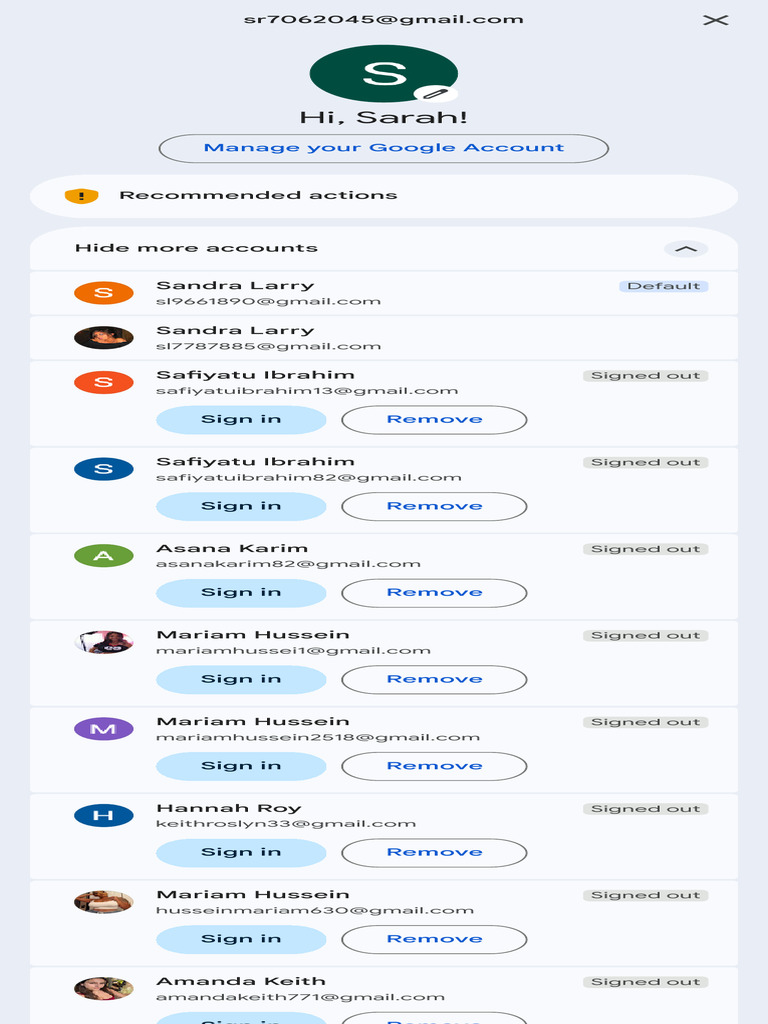Click the yellow shield warning icon

[81, 196]
